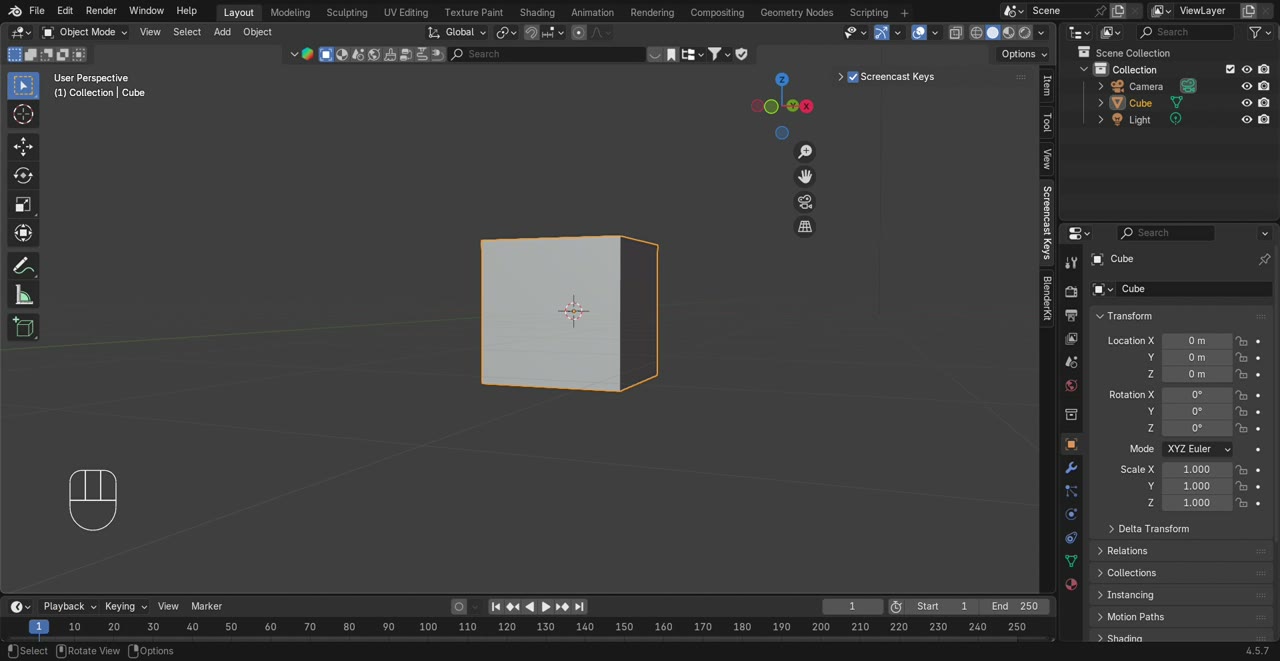Switch to the Shading workspace tab

pyautogui.click(x=537, y=12)
